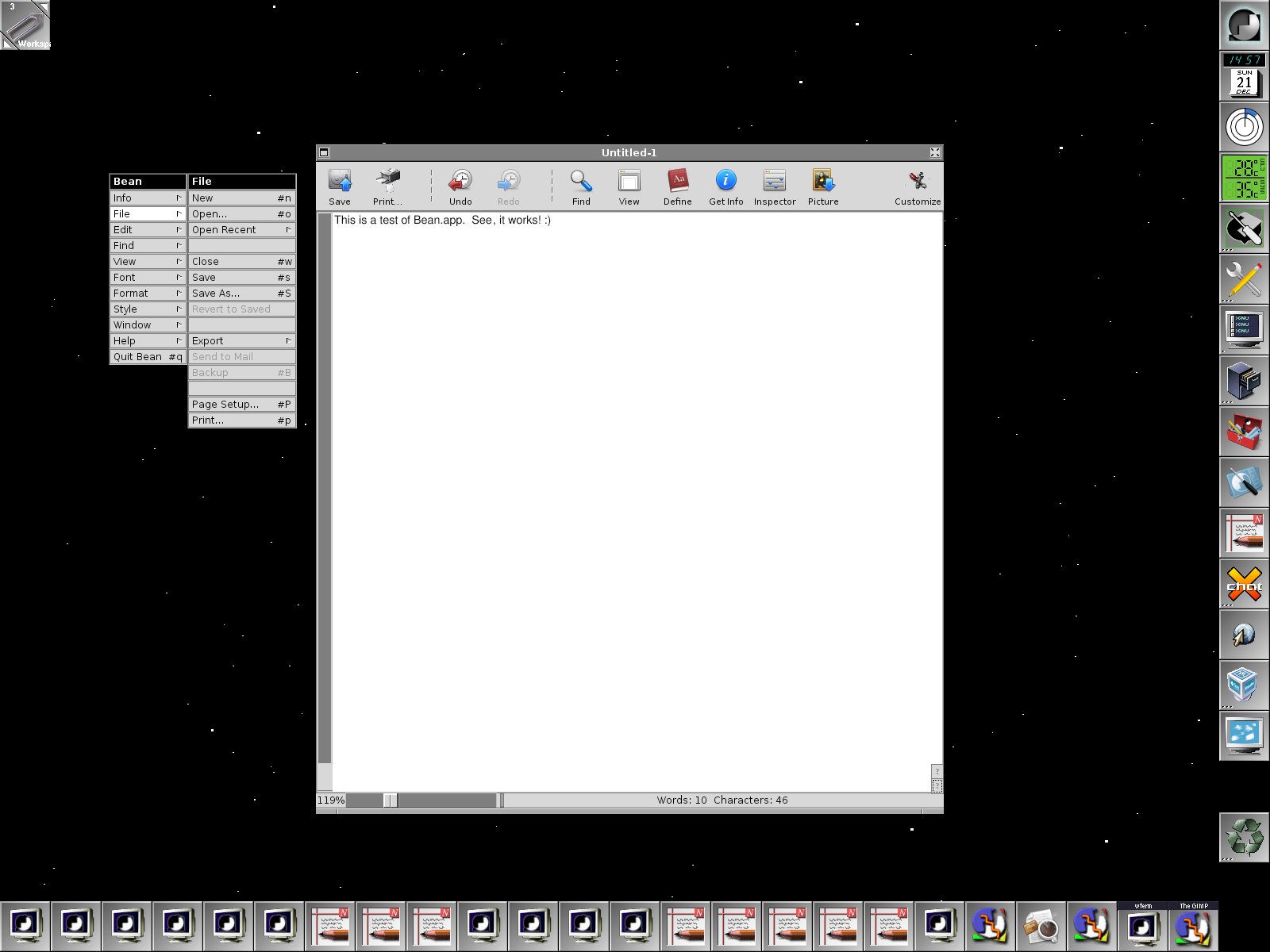Viewport: 1270px width, 952px height.
Task: Click the Save toolbar icon
Action: point(340,186)
